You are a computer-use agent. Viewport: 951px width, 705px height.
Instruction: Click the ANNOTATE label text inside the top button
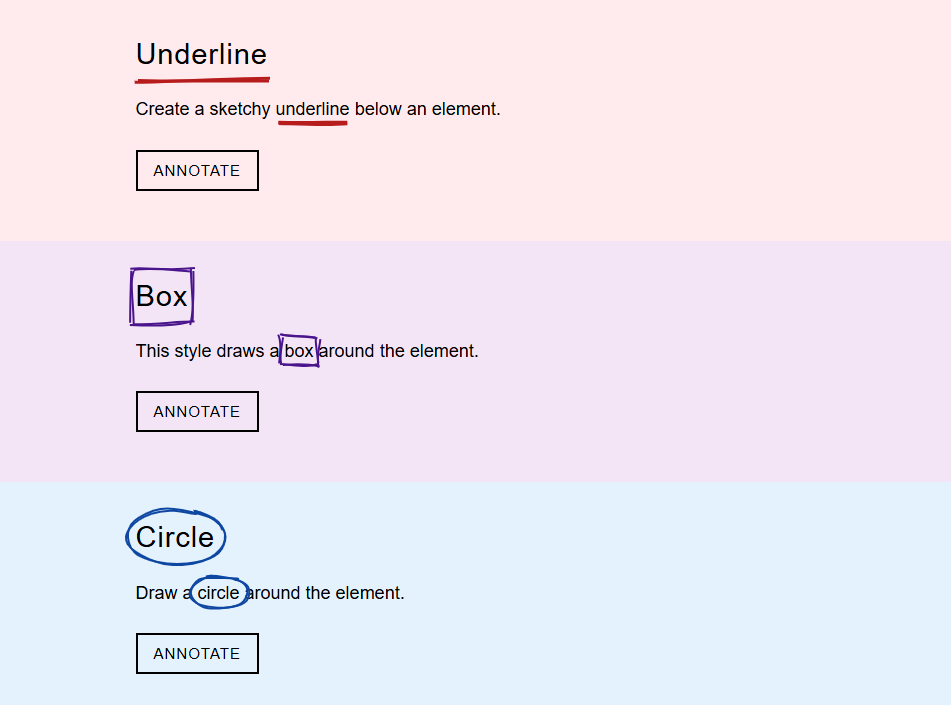click(x=196, y=170)
